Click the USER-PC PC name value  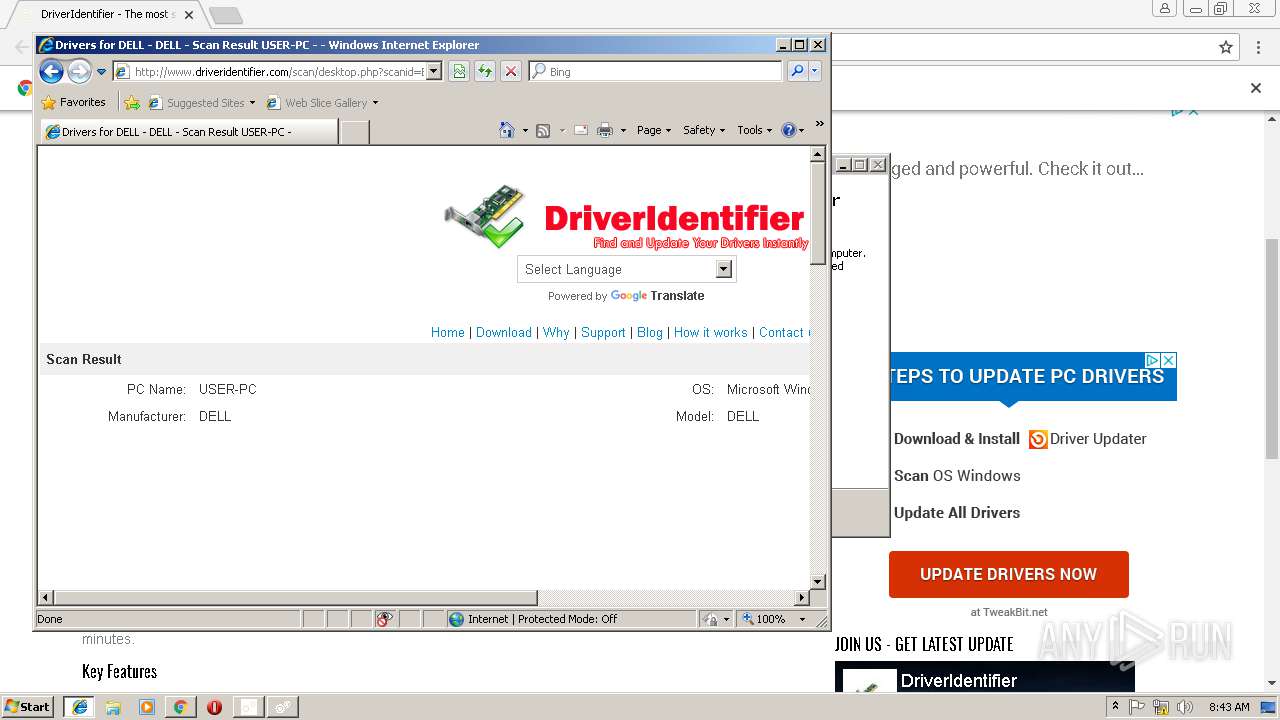[x=228, y=389]
